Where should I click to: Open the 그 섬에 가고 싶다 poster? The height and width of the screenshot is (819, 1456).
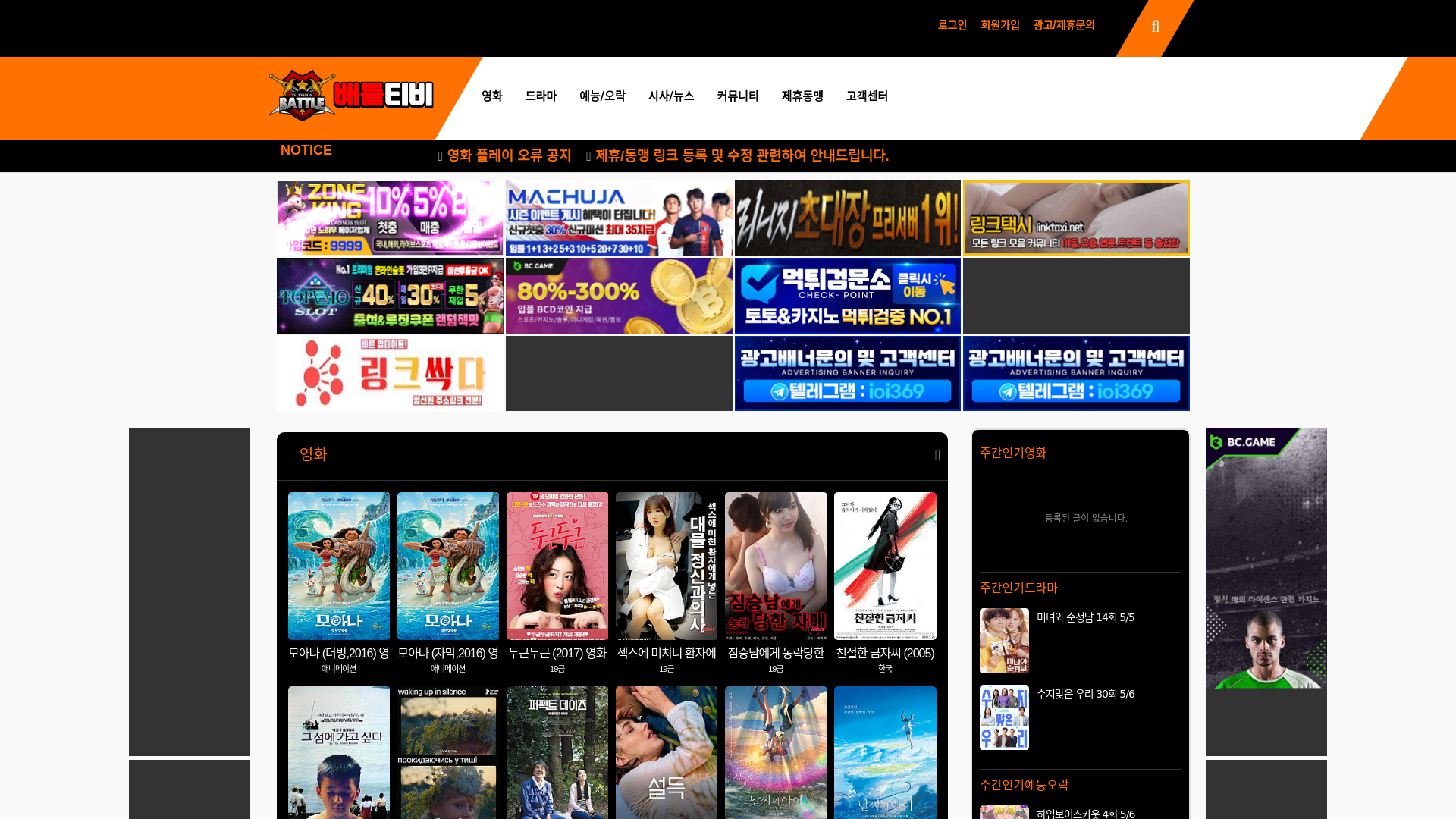[x=339, y=752]
